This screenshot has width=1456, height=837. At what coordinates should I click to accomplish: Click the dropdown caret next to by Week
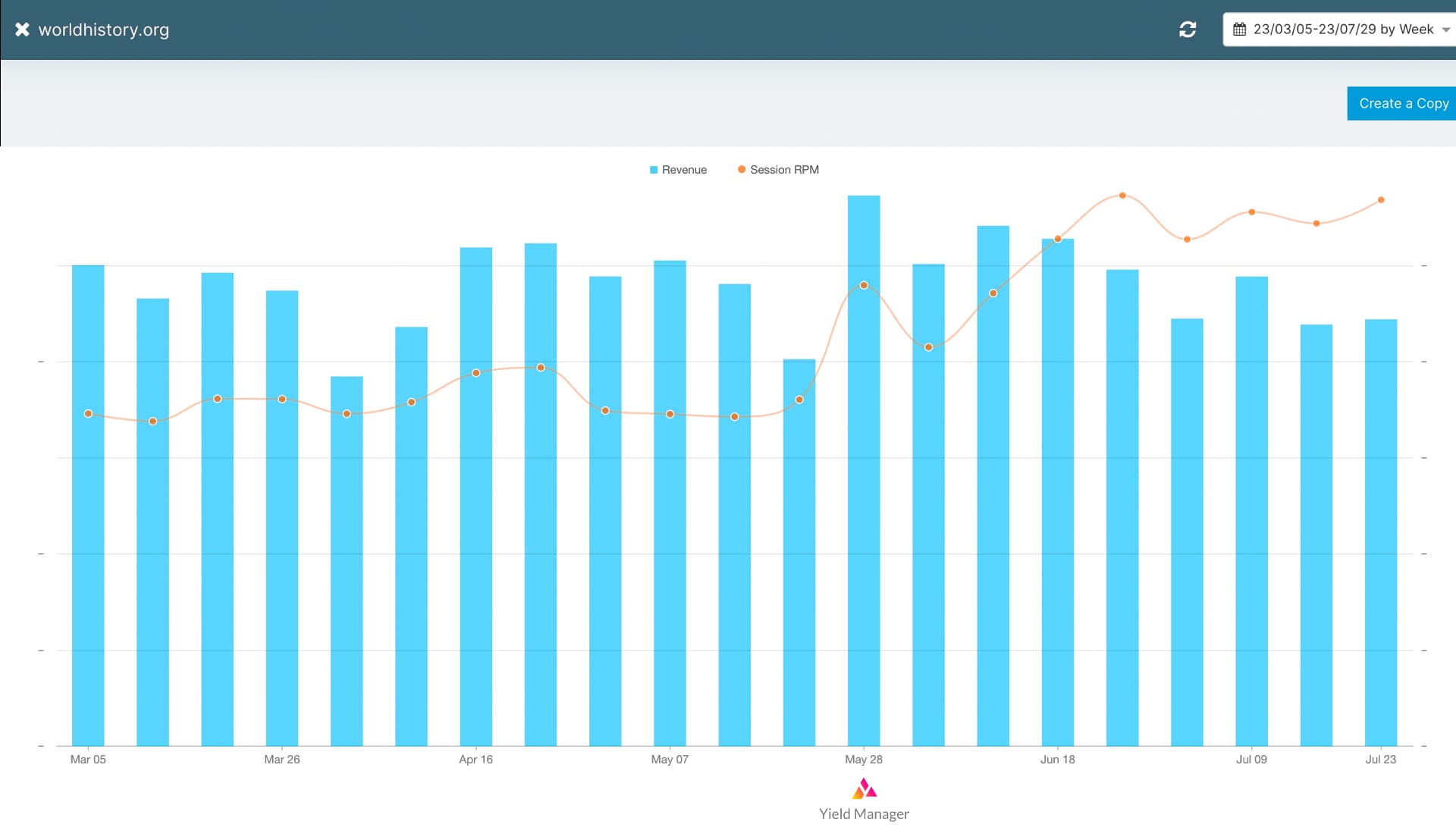point(1445,30)
